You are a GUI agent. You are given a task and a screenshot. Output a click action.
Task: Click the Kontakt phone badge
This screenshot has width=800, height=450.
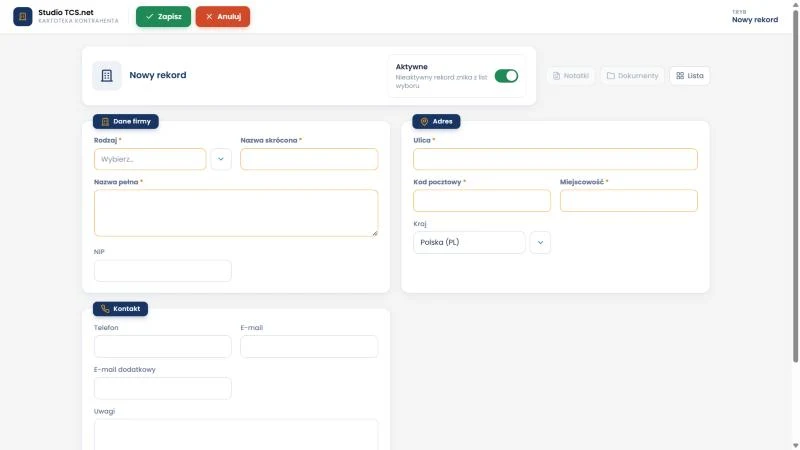pyautogui.click(x=120, y=309)
